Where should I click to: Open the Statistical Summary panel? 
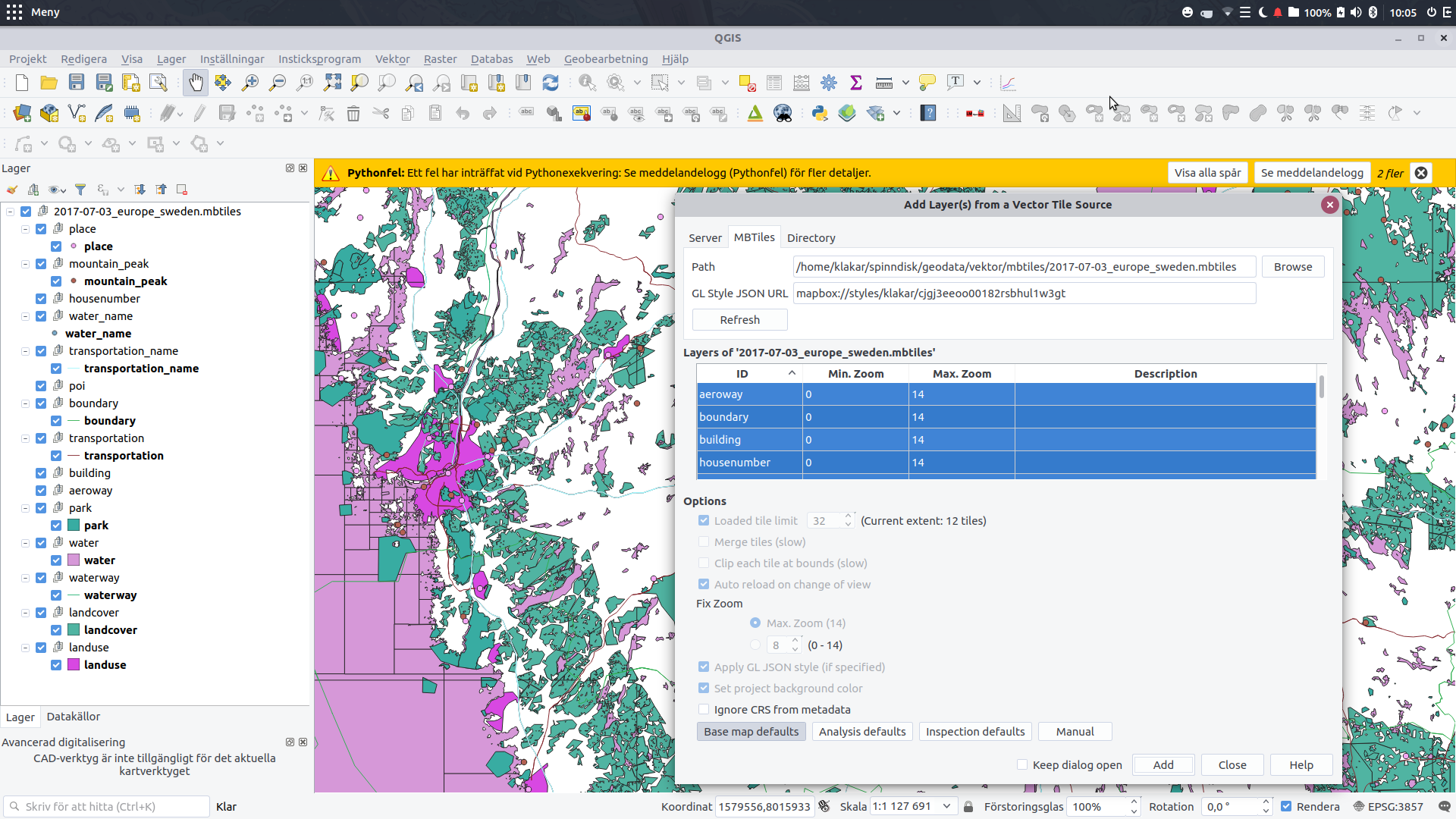click(856, 82)
